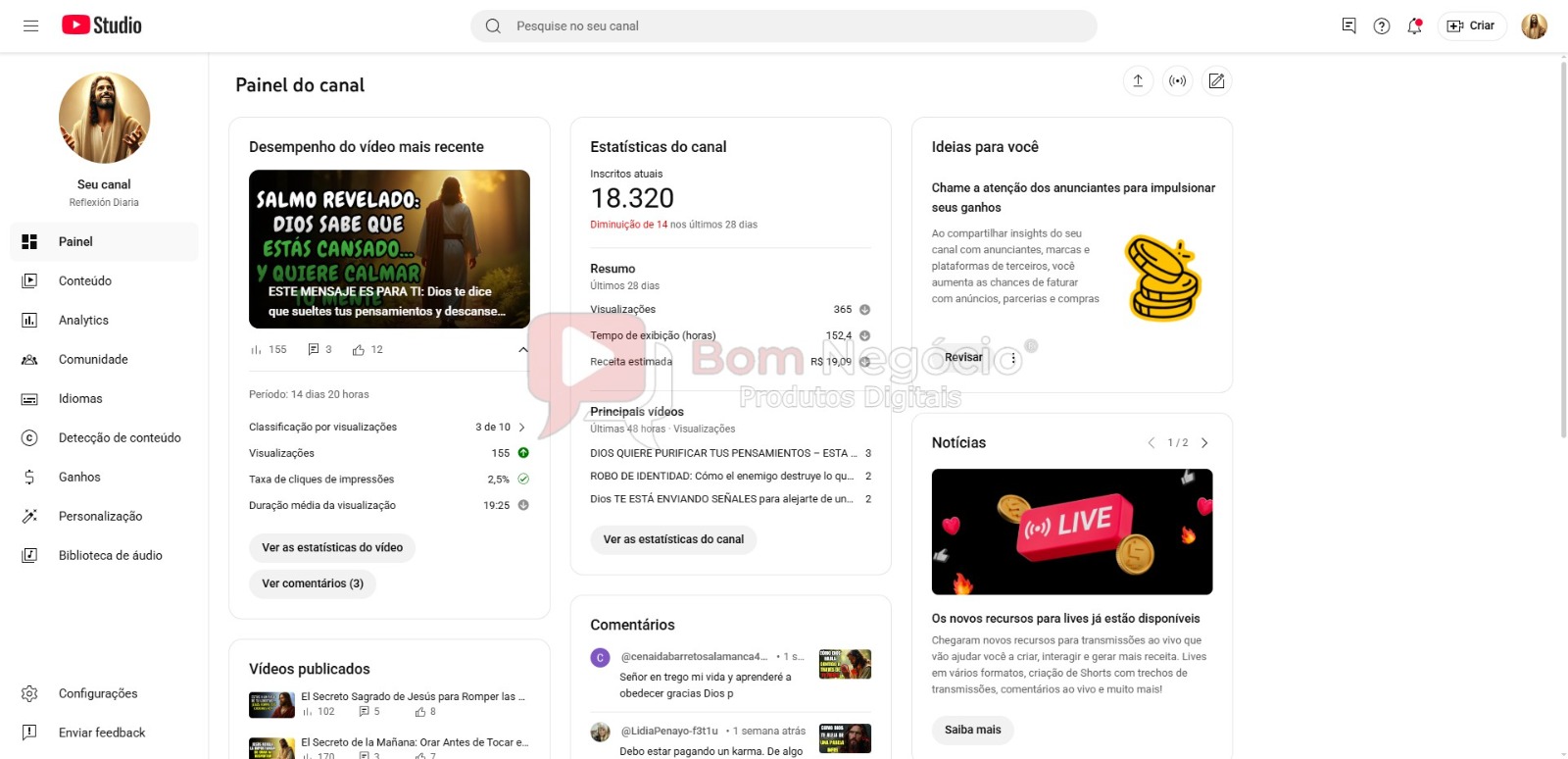
Task: Click the gray icon beside Duração média 19:25
Action: pos(523,505)
